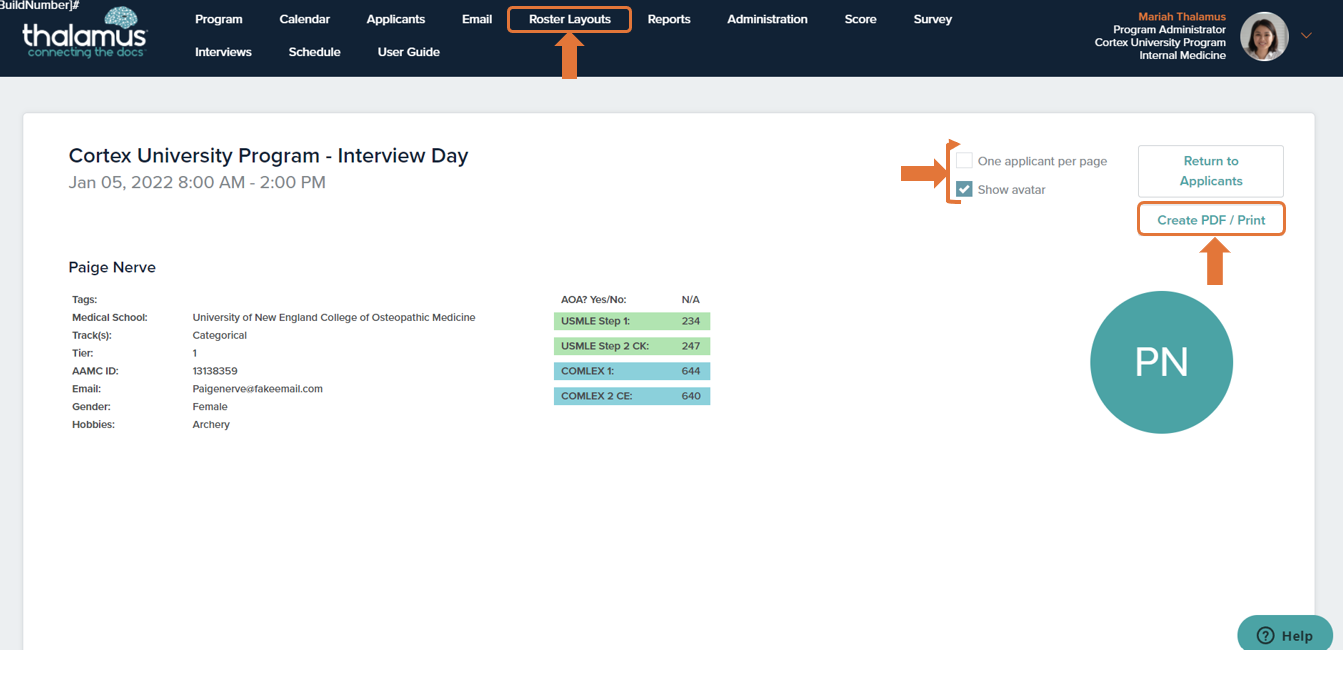Go to the Applicants menu
Image resolution: width=1343 pixels, height=695 pixels.
(x=396, y=19)
